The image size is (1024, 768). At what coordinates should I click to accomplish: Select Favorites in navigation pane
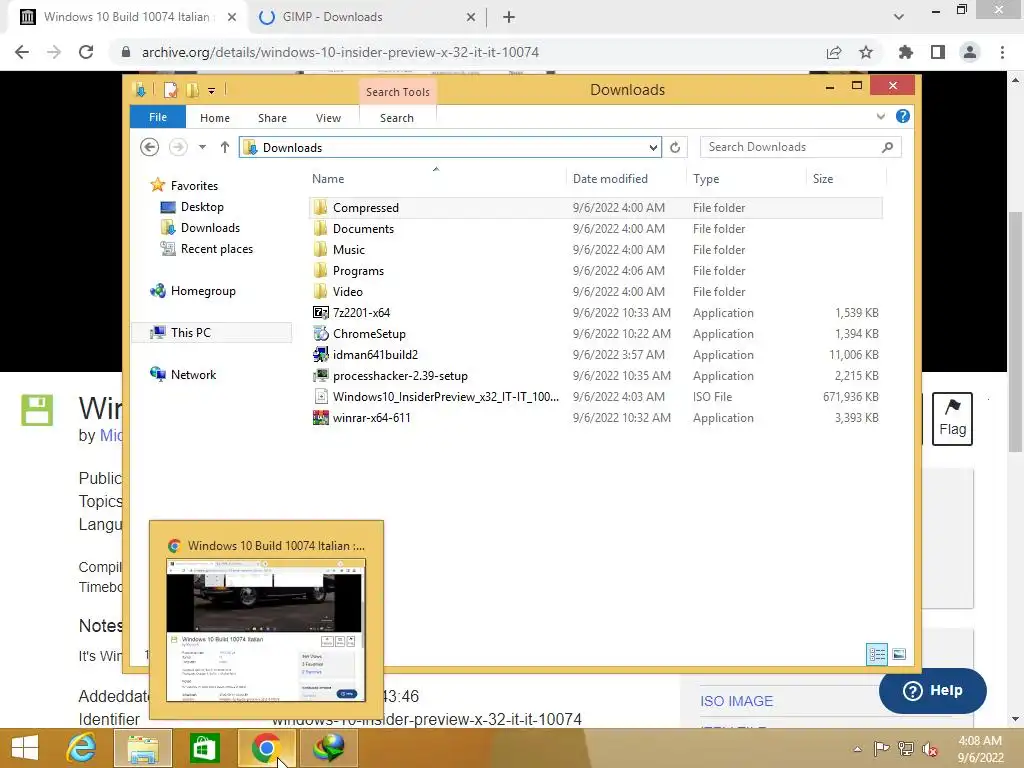tap(193, 185)
